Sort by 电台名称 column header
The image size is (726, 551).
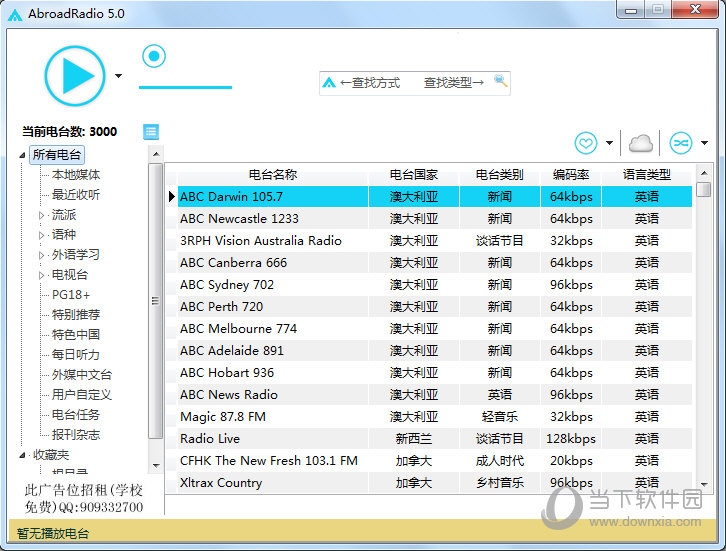pyautogui.click(x=273, y=175)
